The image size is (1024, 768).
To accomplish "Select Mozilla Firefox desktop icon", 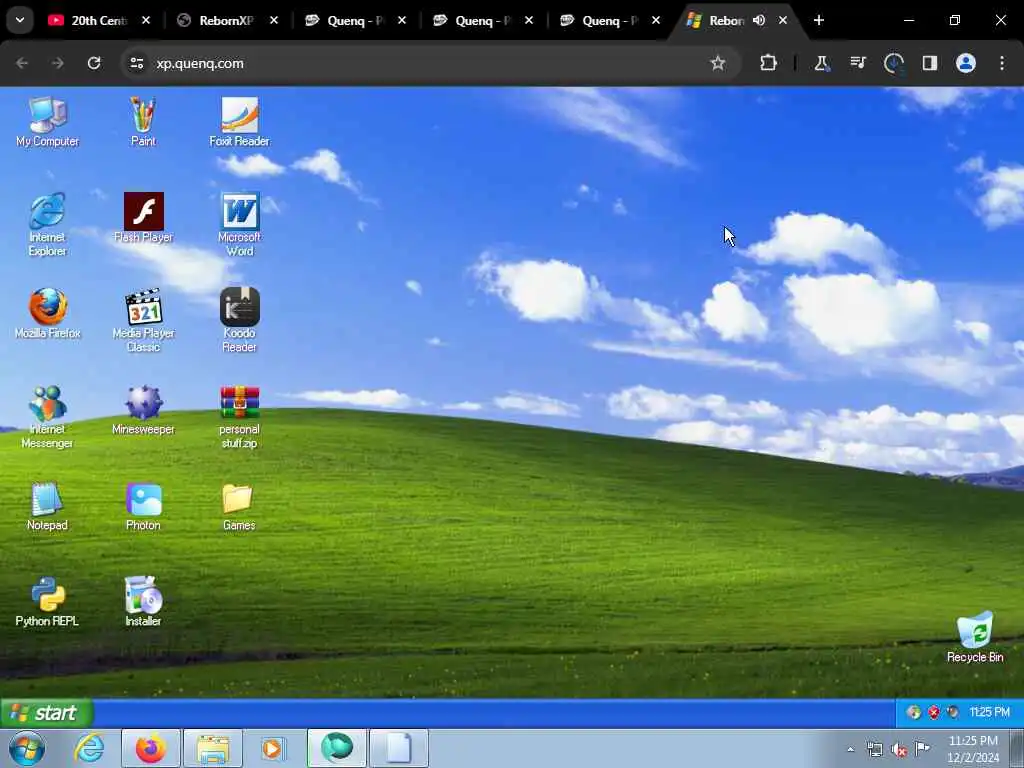I will click(48, 313).
